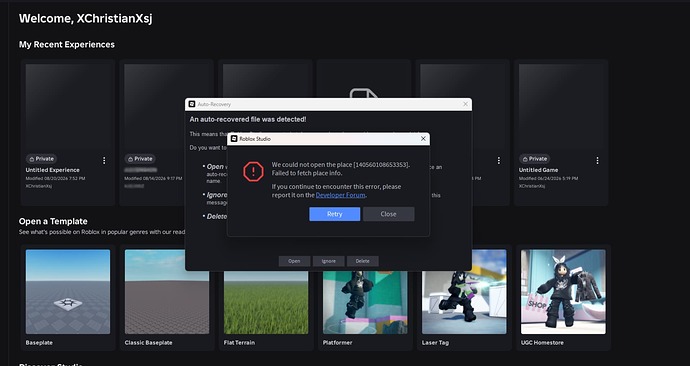Click Delete in the Auto-Recovery dialog
This screenshot has width=690, height=366.
(362, 261)
